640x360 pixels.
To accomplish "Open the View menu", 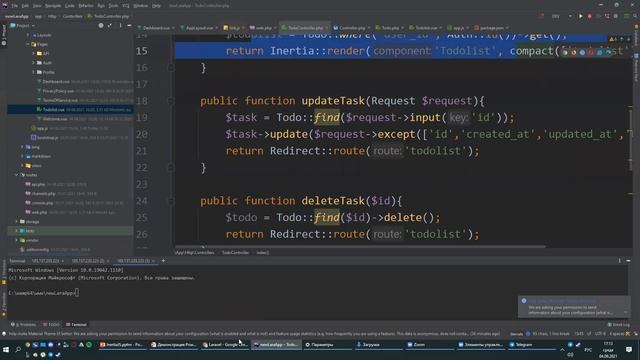I will coord(37,6).
